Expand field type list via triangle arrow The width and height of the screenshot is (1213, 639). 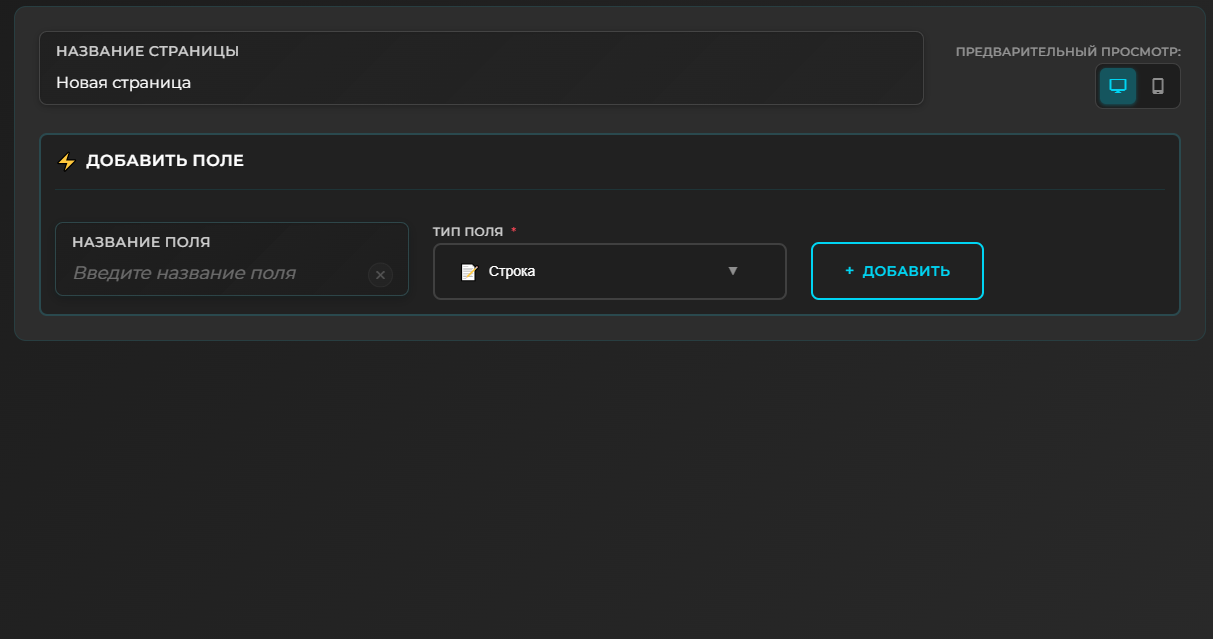point(732,271)
